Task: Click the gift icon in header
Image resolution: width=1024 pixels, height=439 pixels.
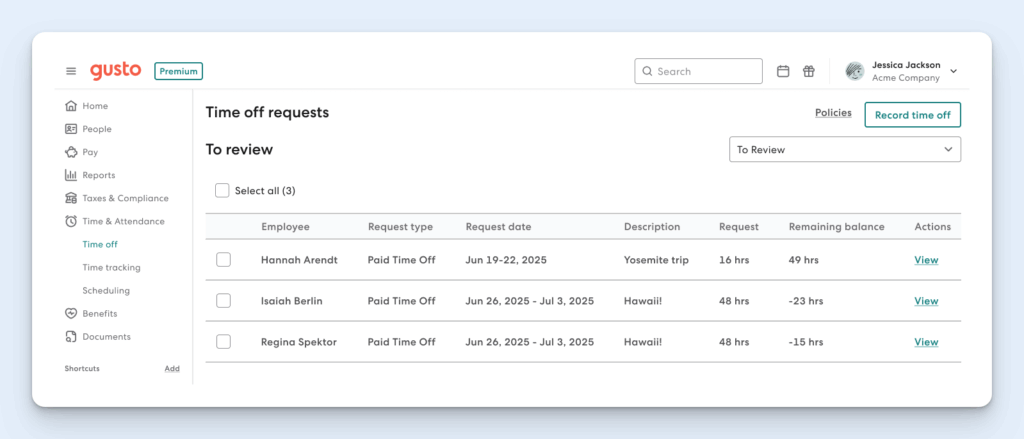Action: [x=808, y=71]
